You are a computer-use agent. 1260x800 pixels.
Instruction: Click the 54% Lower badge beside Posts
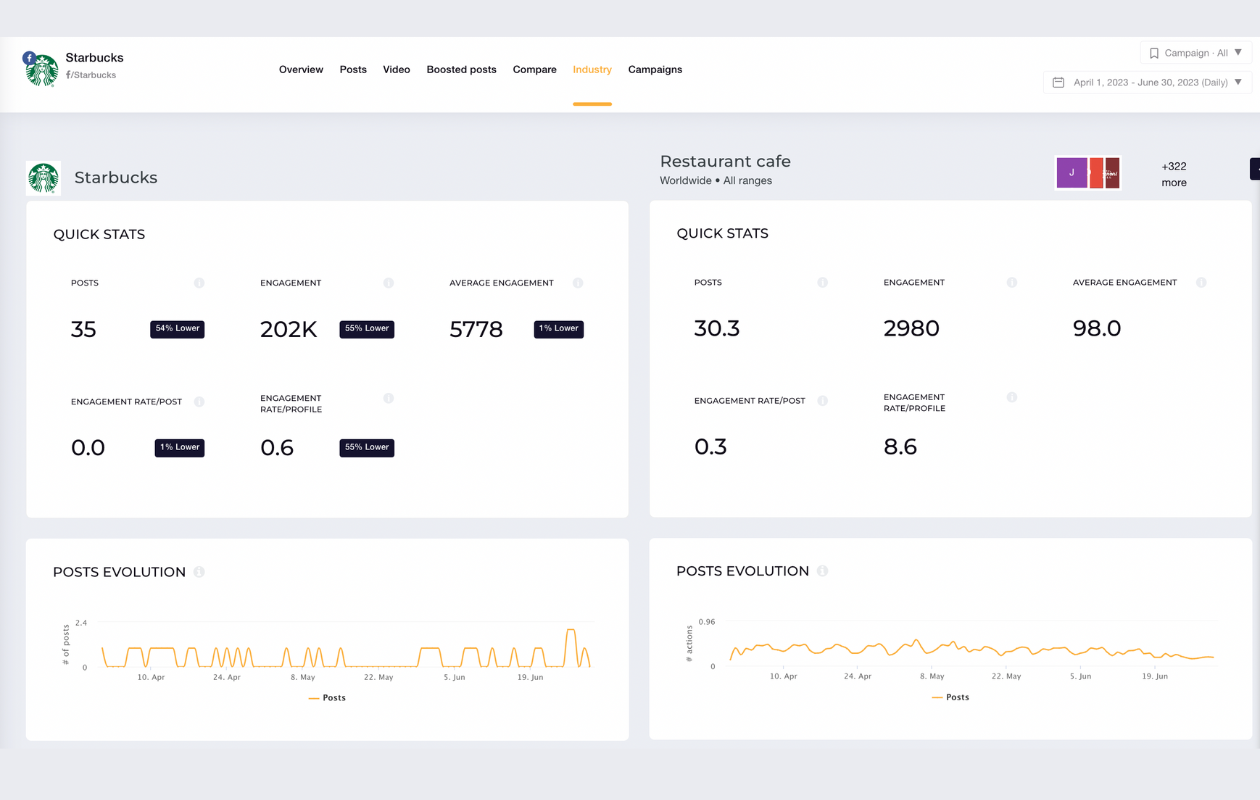click(x=177, y=329)
